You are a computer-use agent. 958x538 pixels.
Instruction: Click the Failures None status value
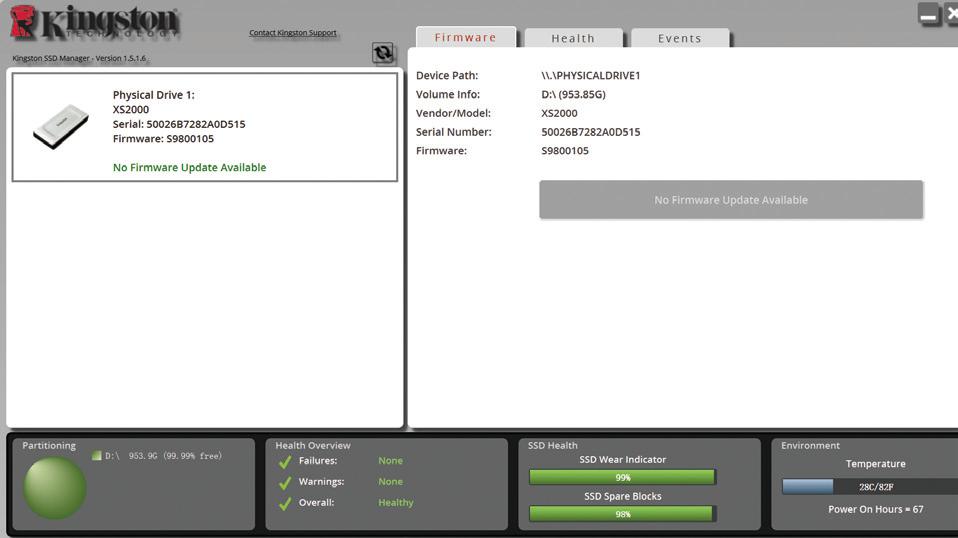click(x=390, y=460)
